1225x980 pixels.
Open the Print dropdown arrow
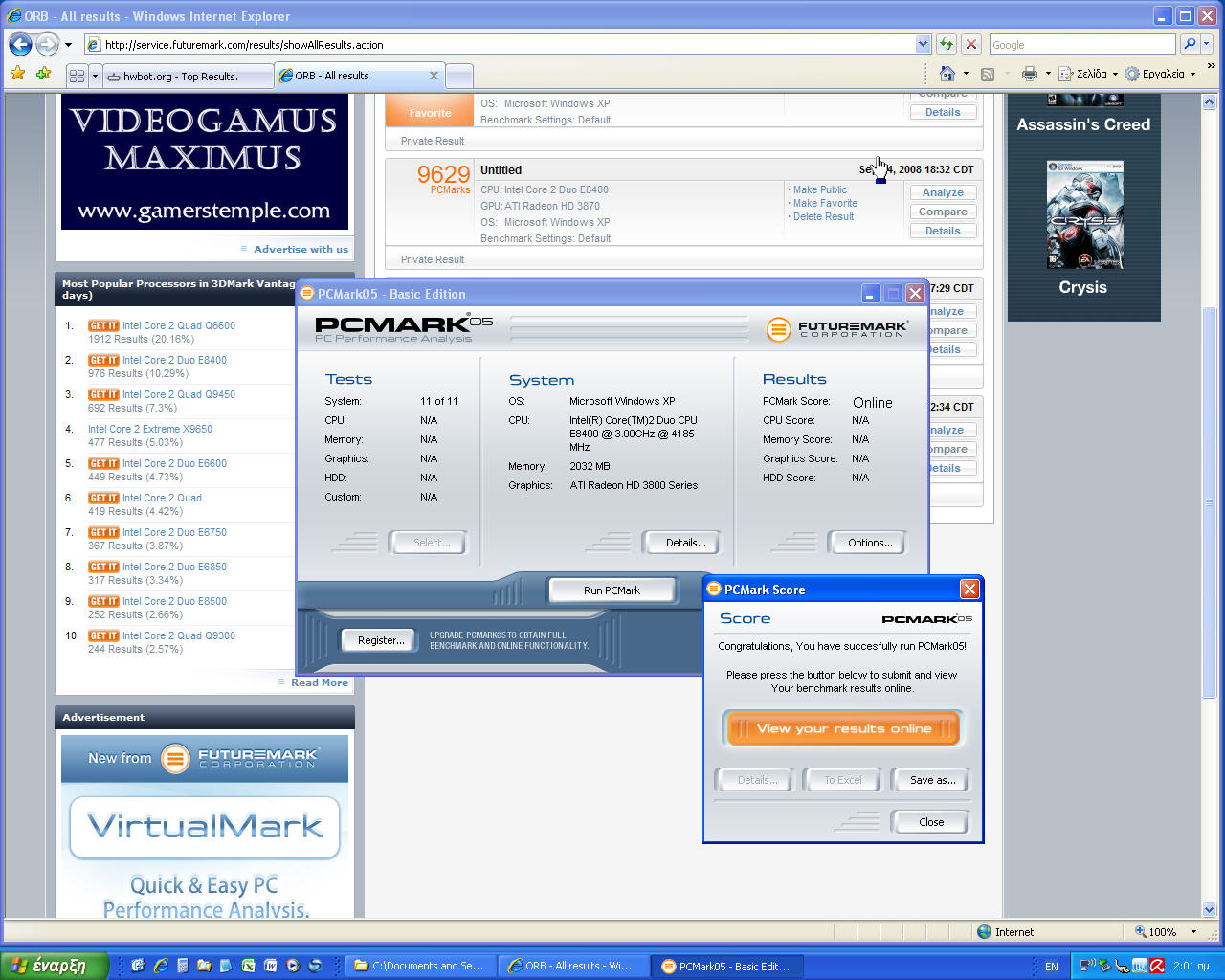pos(1048,74)
